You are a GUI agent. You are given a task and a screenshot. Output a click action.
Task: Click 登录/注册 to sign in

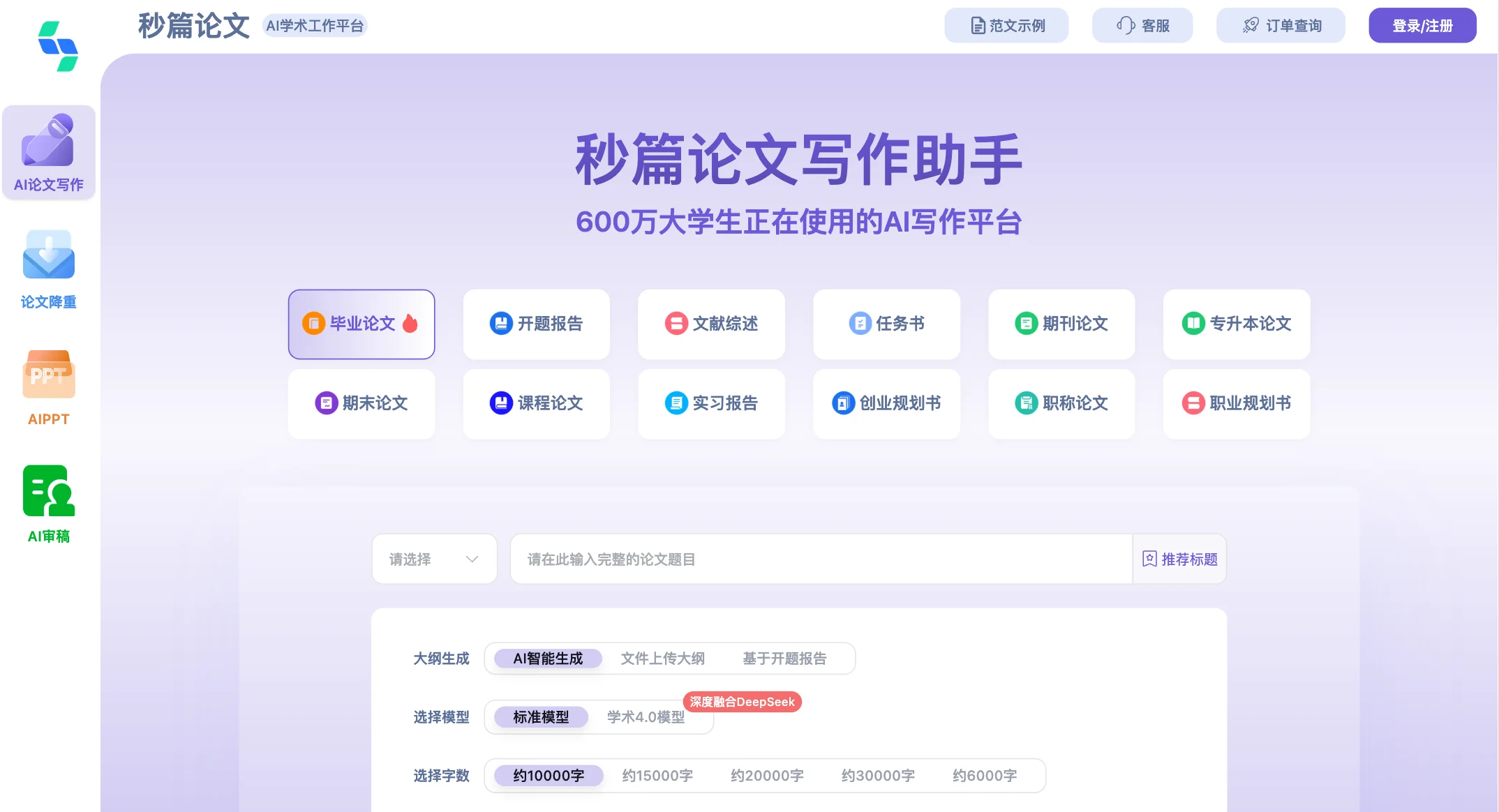[x=1422, y=24]
